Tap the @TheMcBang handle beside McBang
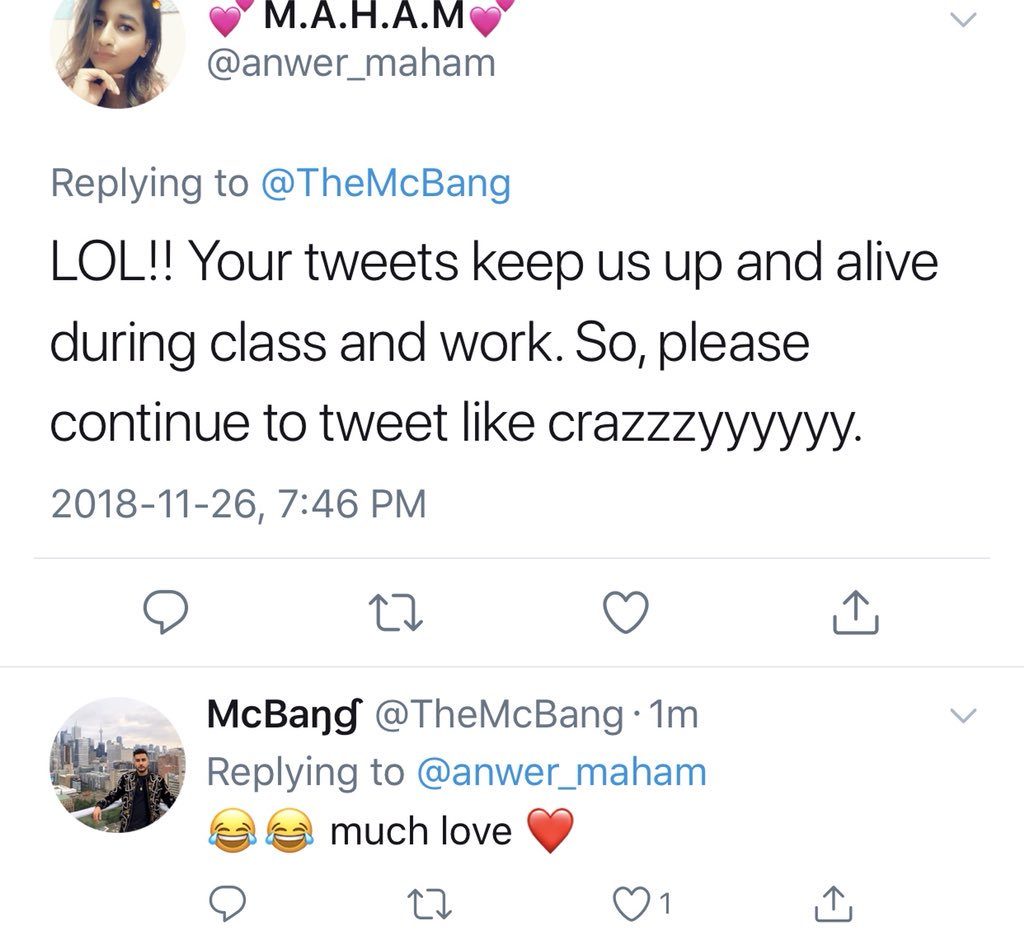Viewport: 1024px width, 944px height. point(499,714)
